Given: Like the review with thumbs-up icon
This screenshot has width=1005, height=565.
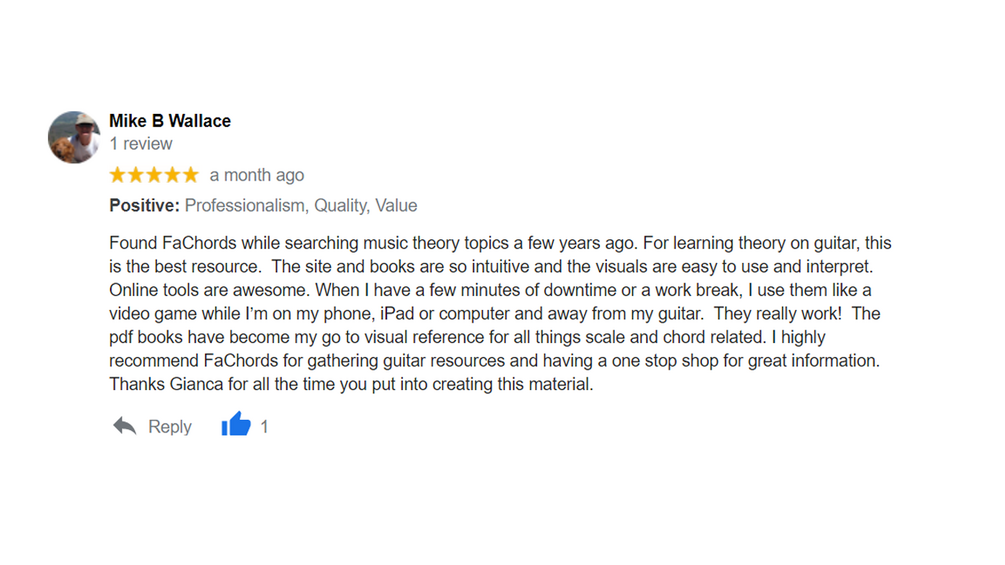Looking at the screenshot, I should [x=236, y=424].
